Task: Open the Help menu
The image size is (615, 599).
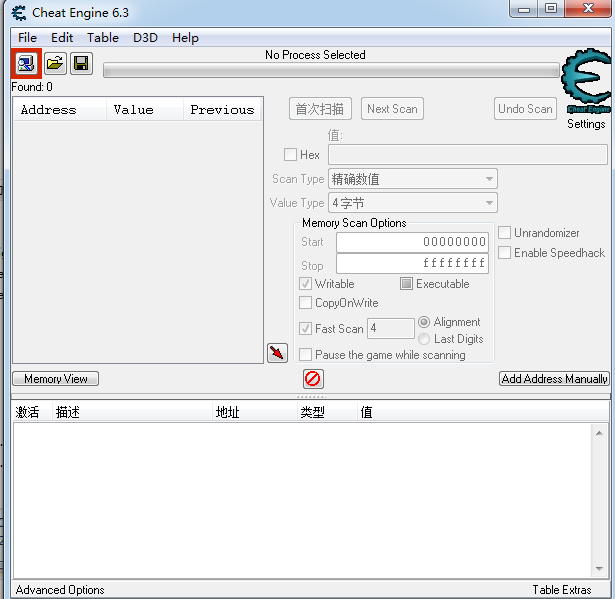Action: pos(186,38)
